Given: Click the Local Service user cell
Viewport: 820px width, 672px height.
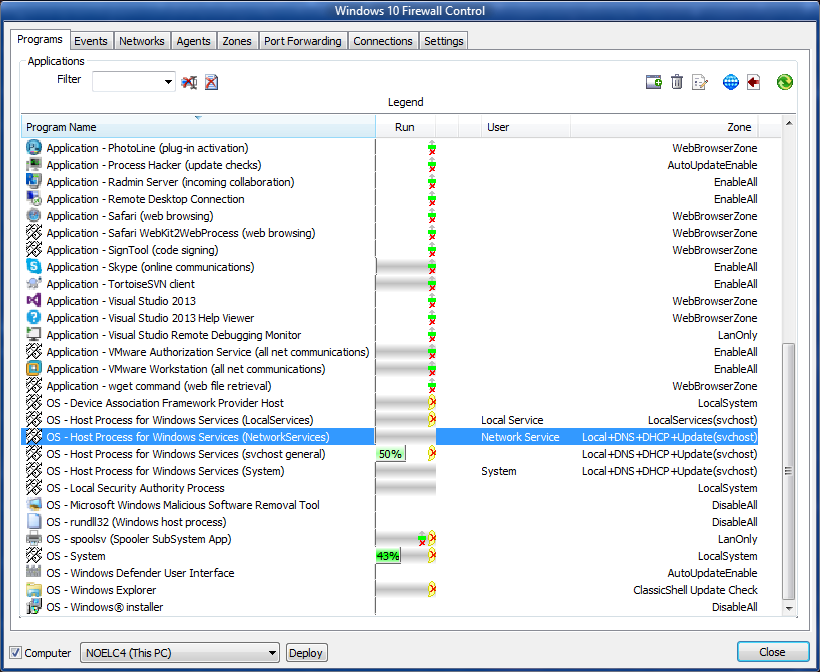Looking at the screenshot, I should [512, 420].
